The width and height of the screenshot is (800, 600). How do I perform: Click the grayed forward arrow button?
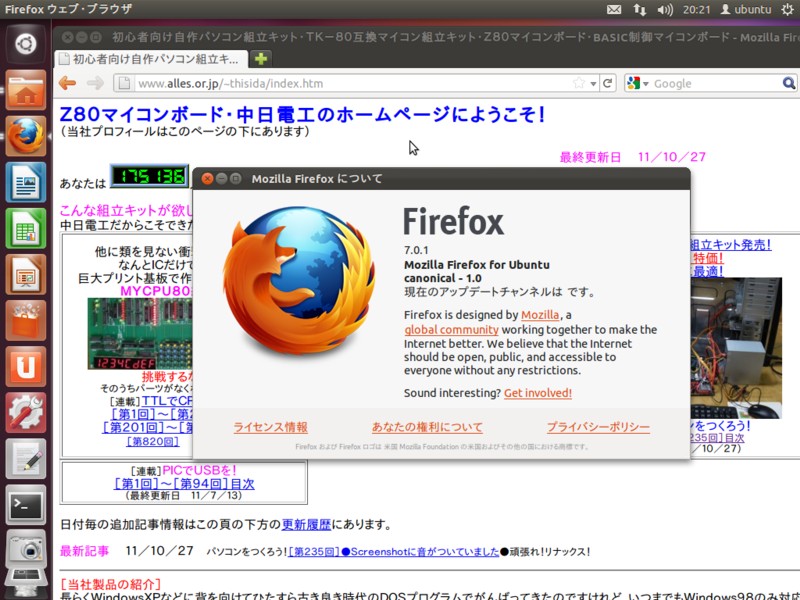[95, 83]
